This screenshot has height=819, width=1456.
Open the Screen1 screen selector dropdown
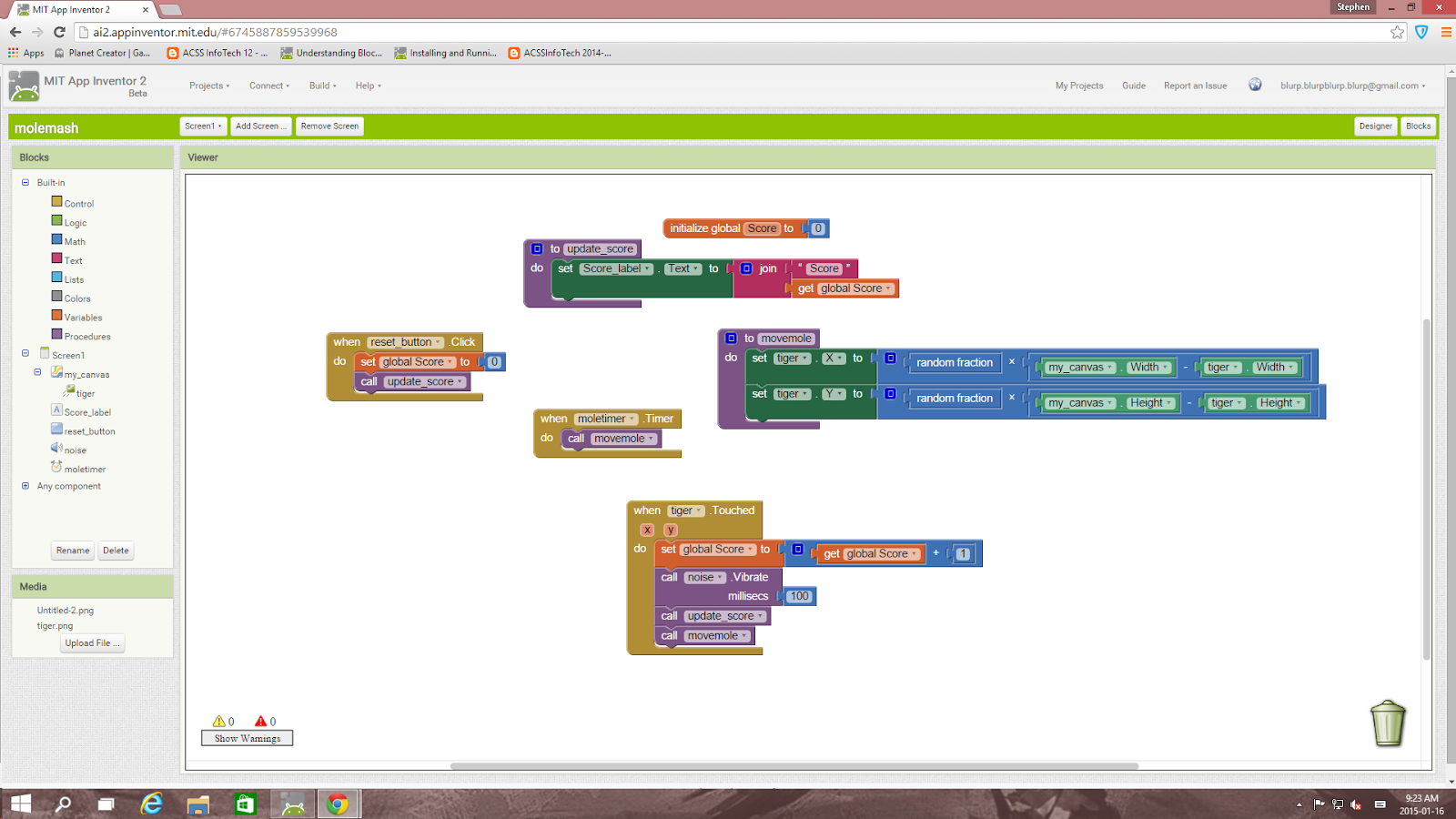(203, 126)
